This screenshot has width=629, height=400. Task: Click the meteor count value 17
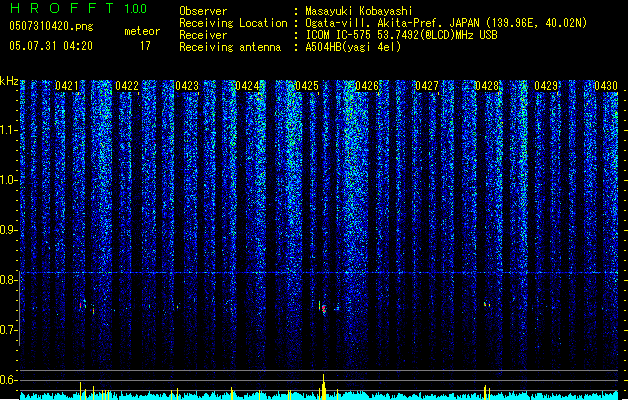pos(145,46)
